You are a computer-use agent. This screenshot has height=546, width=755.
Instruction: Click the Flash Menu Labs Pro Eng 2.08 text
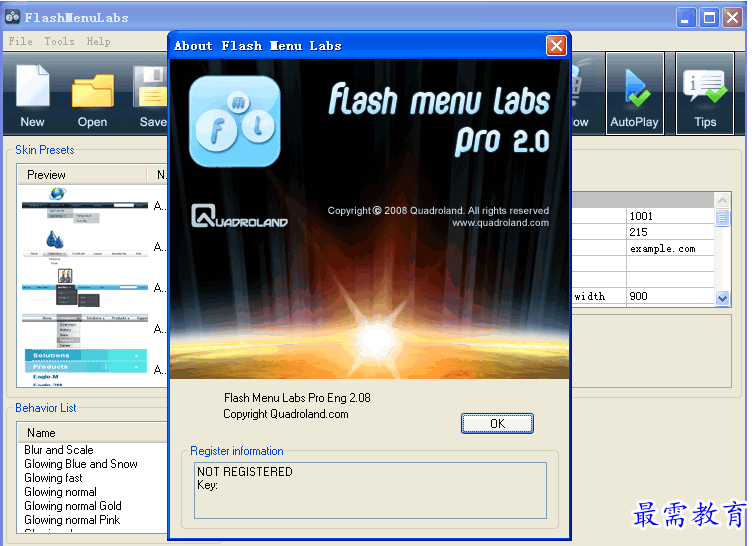pos(297,398)
